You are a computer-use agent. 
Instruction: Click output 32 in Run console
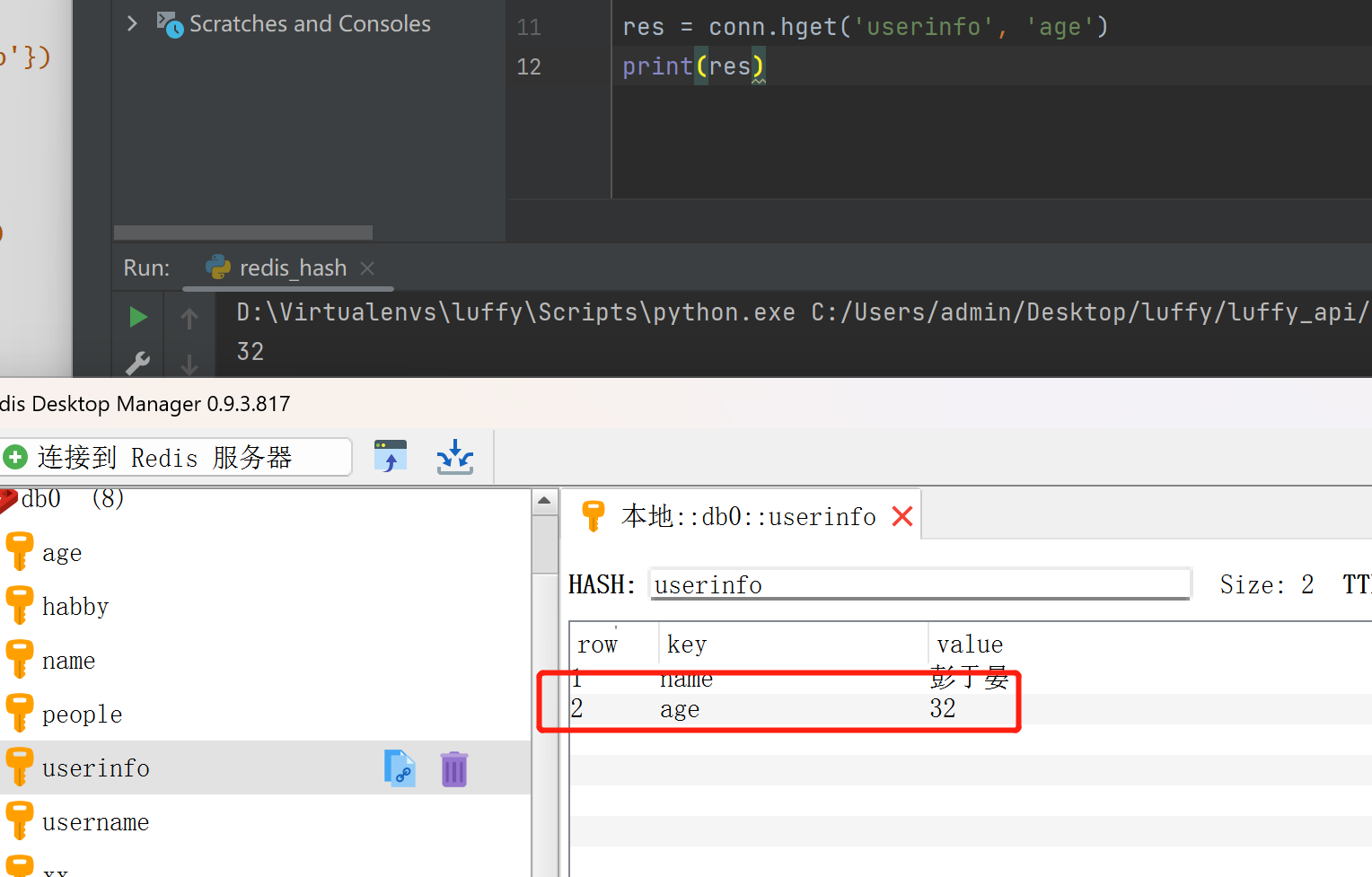pyautogui.click(x=251, y=351)
